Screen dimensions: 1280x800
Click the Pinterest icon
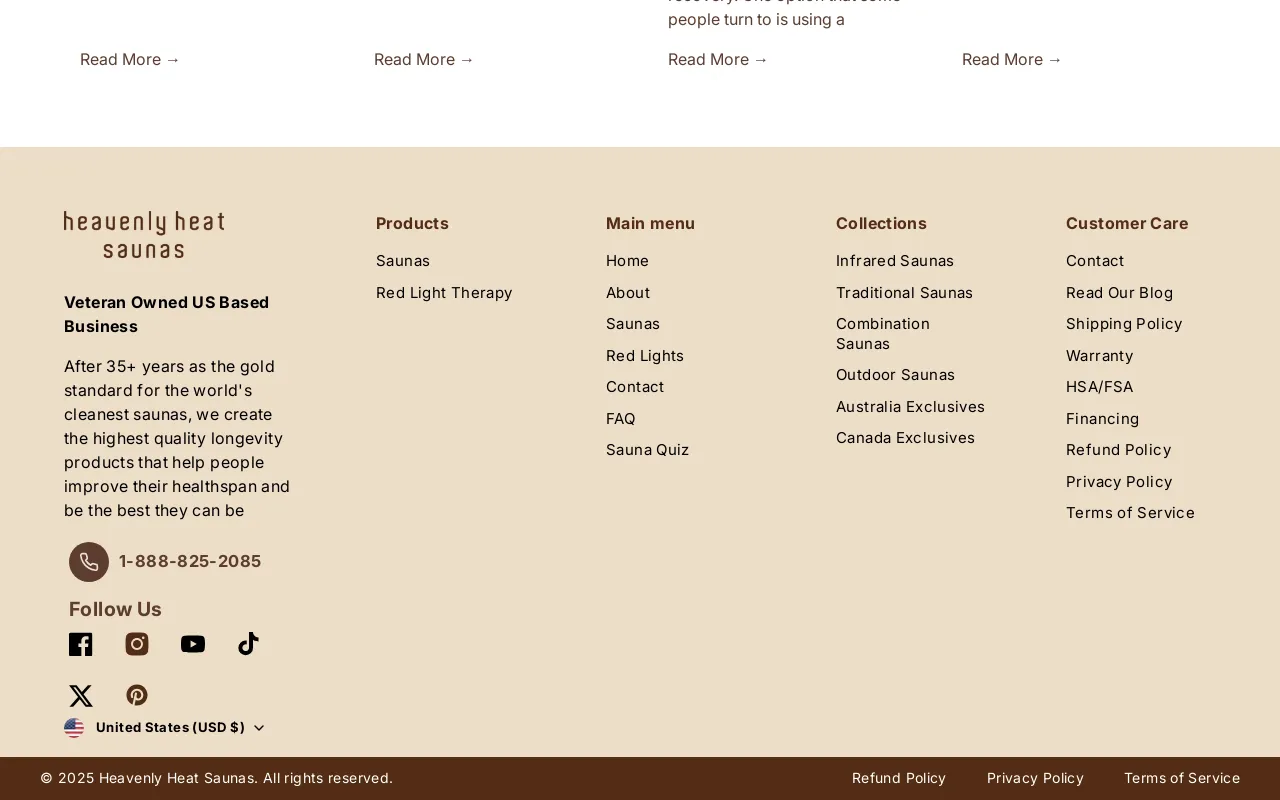137,694
